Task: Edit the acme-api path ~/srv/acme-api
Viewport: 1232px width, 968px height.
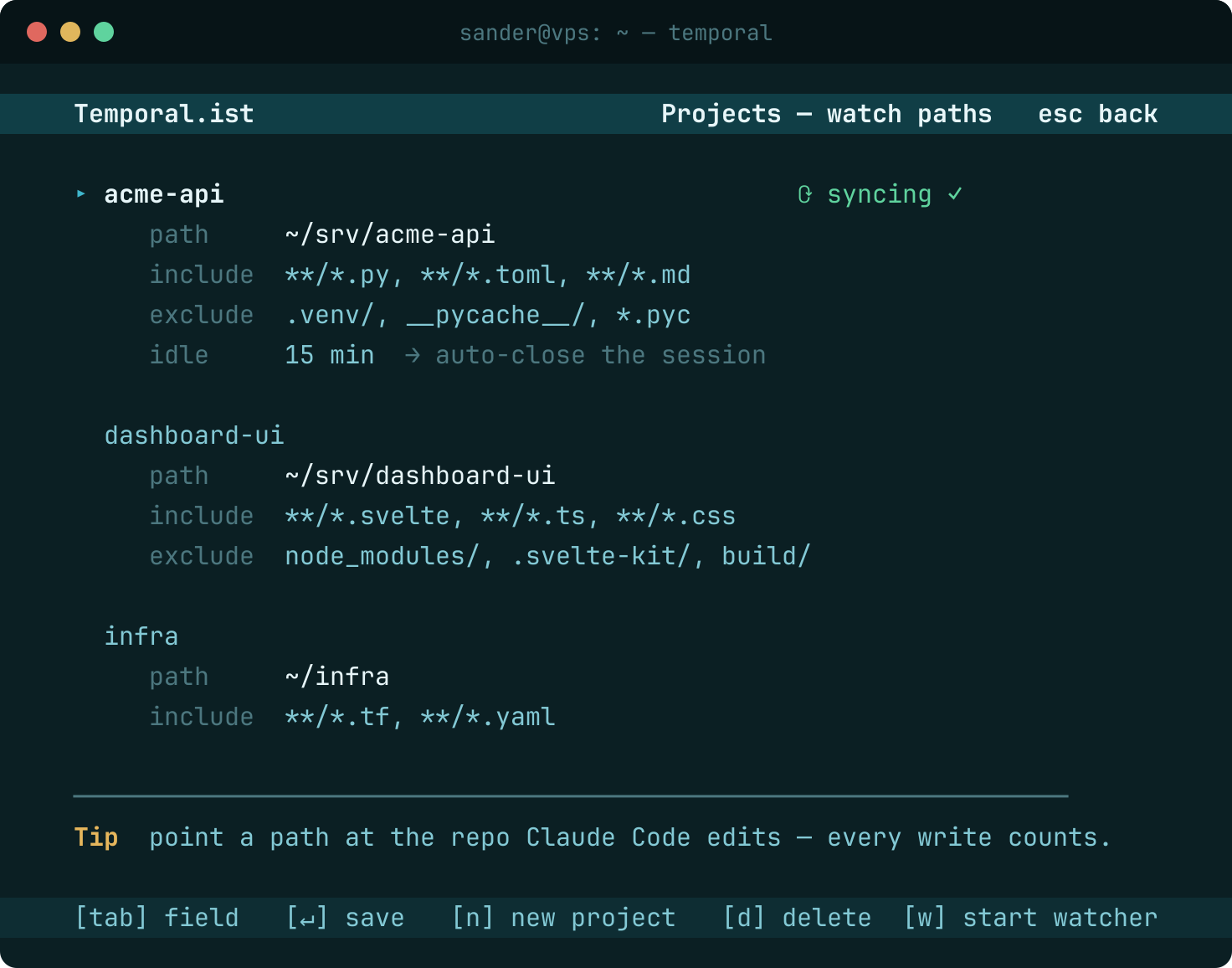Action: click(x=390, y=234)
